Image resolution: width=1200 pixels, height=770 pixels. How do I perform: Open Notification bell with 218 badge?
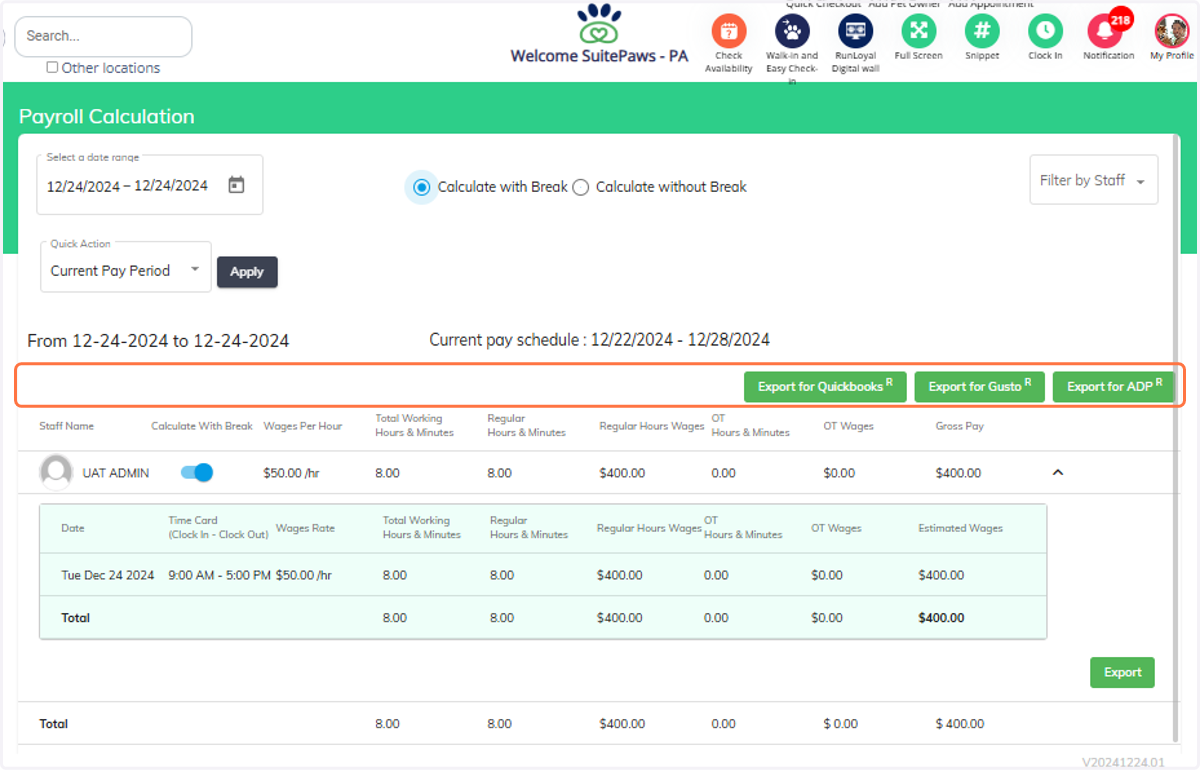pyautogui.click(x=1106, y=31)
